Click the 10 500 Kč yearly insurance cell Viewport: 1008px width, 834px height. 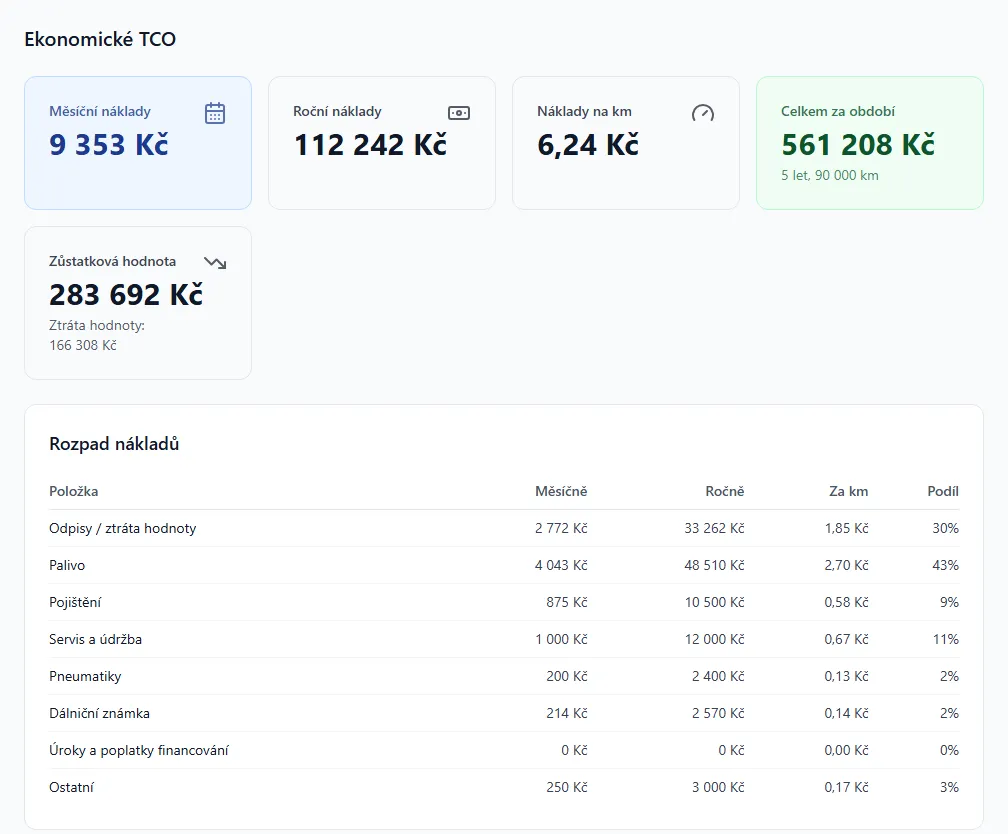coord(714,603)
